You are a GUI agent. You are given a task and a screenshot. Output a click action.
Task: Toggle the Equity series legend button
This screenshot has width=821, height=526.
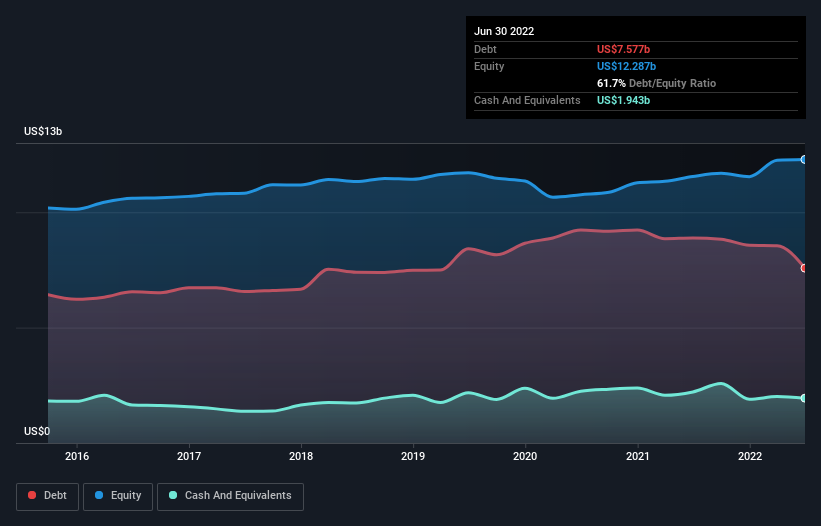tap(118, 496)
